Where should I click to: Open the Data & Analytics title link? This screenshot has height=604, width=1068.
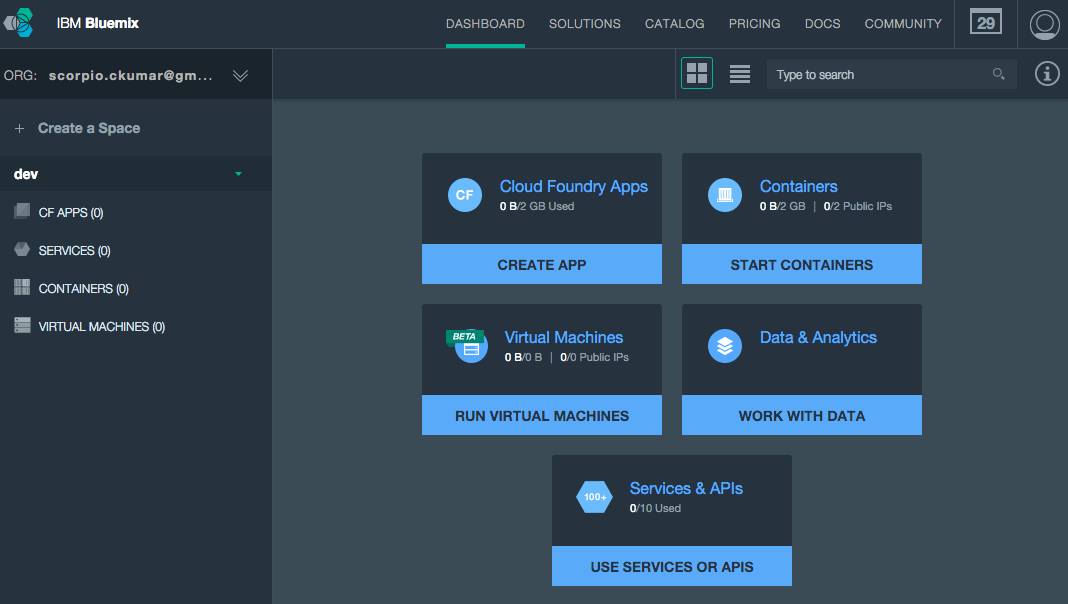pos(818,338)
